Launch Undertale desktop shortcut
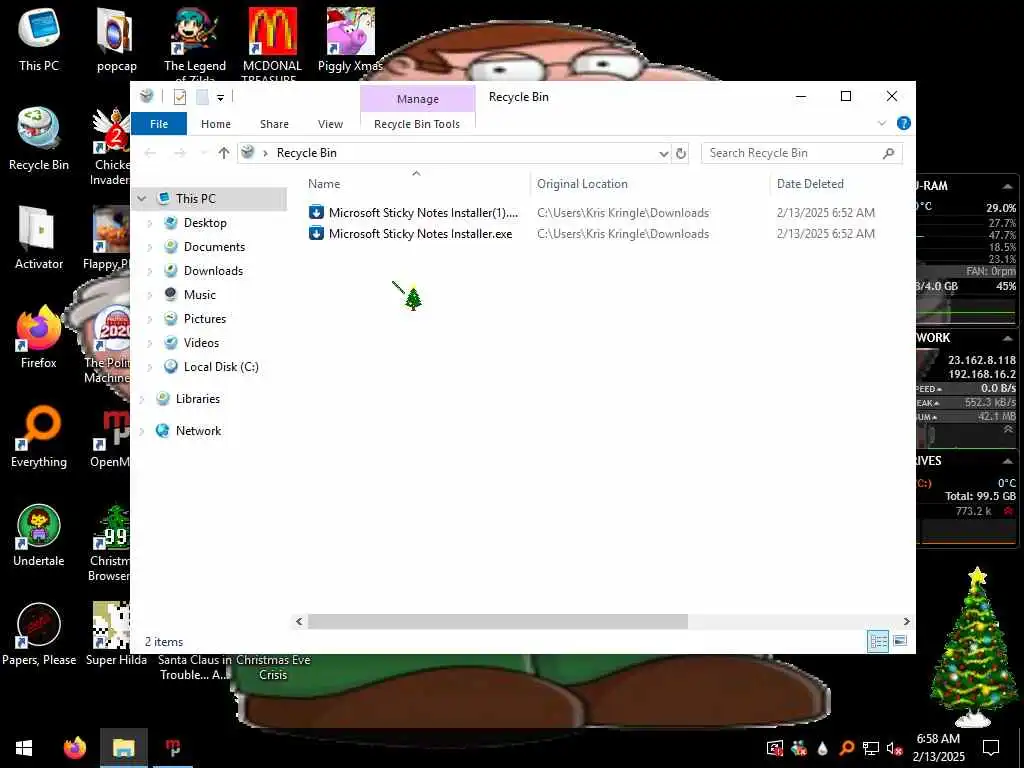Viewport: 1024px width, 768px height. (39, 535)
